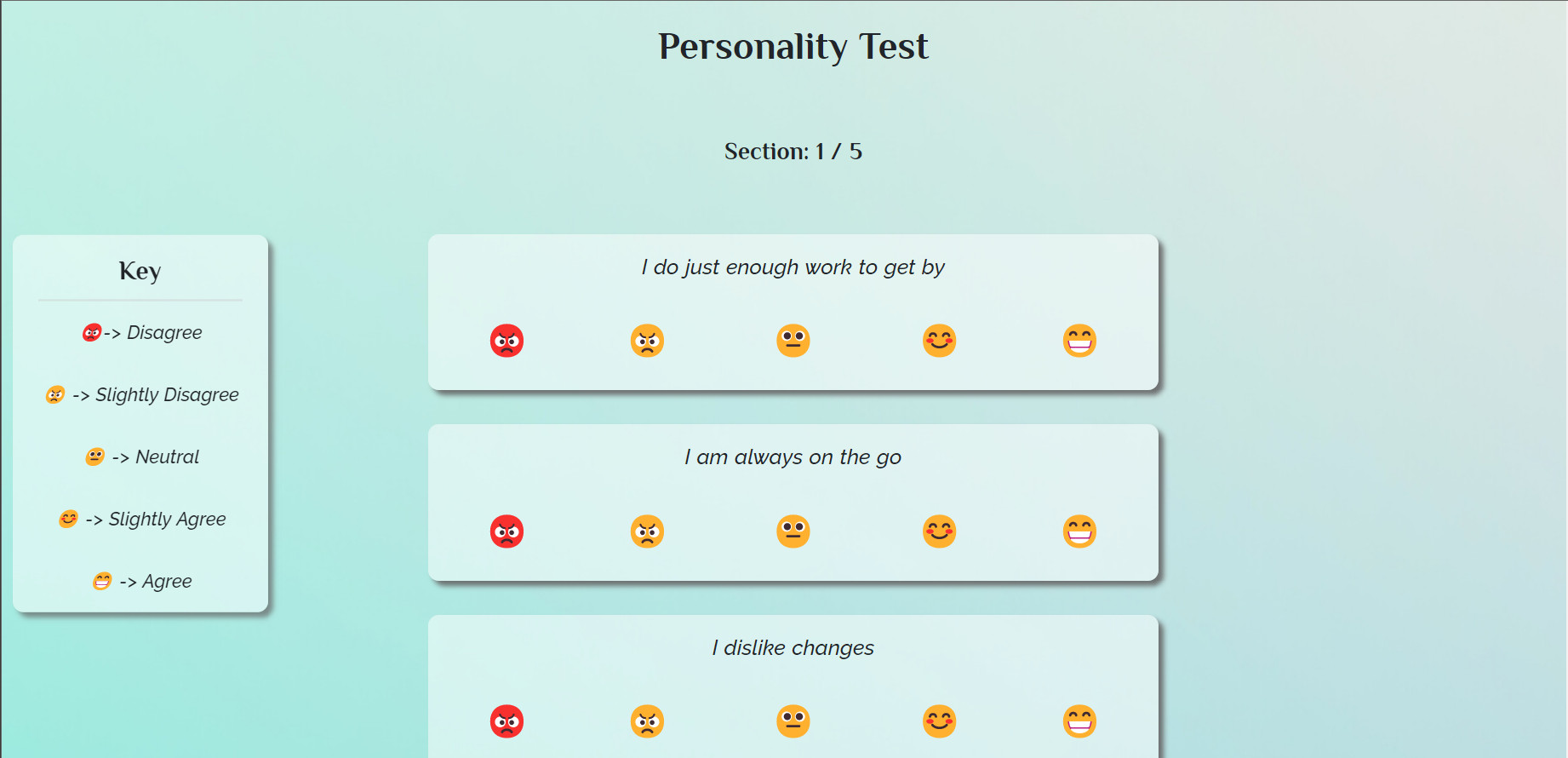Mark Slightly Disagree on 'I do just enough work to get by'
Screen dimensions: 1568x758
(647, 340)
